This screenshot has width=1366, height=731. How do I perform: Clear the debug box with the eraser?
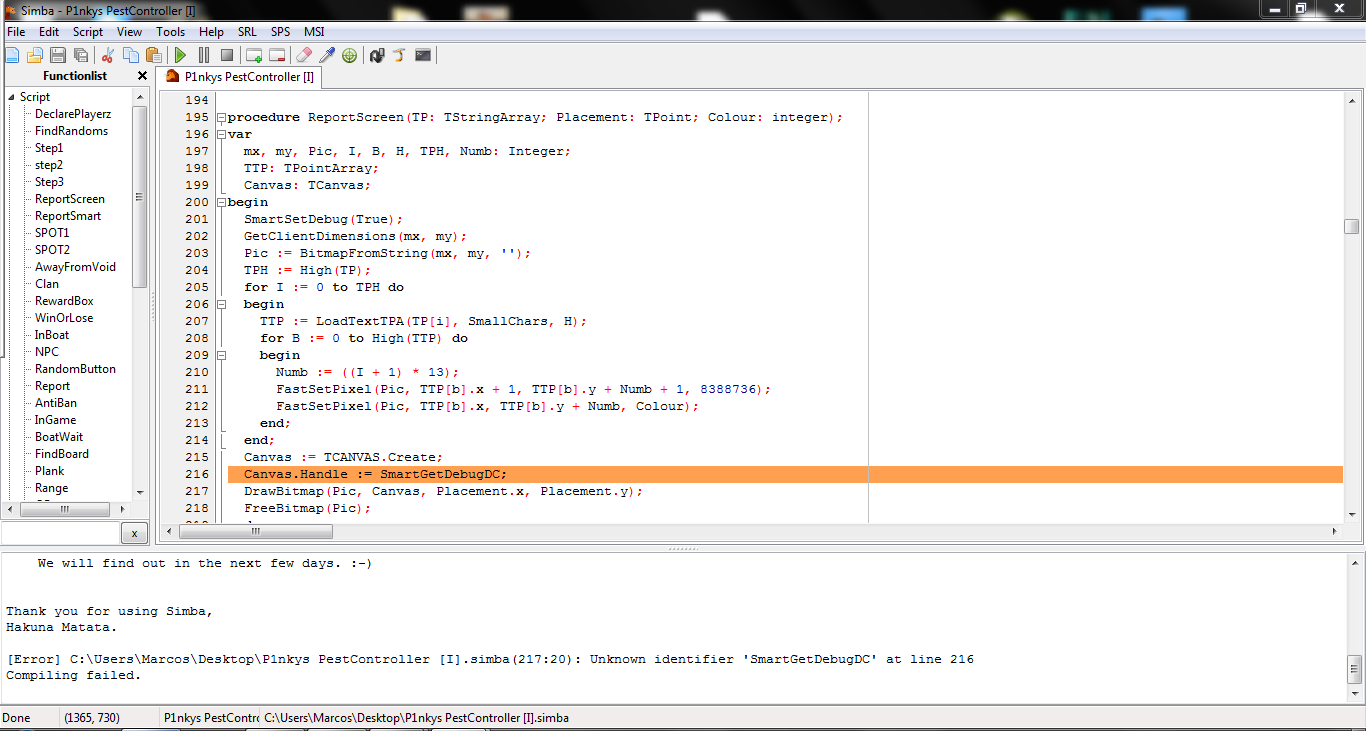coord(304,55)
